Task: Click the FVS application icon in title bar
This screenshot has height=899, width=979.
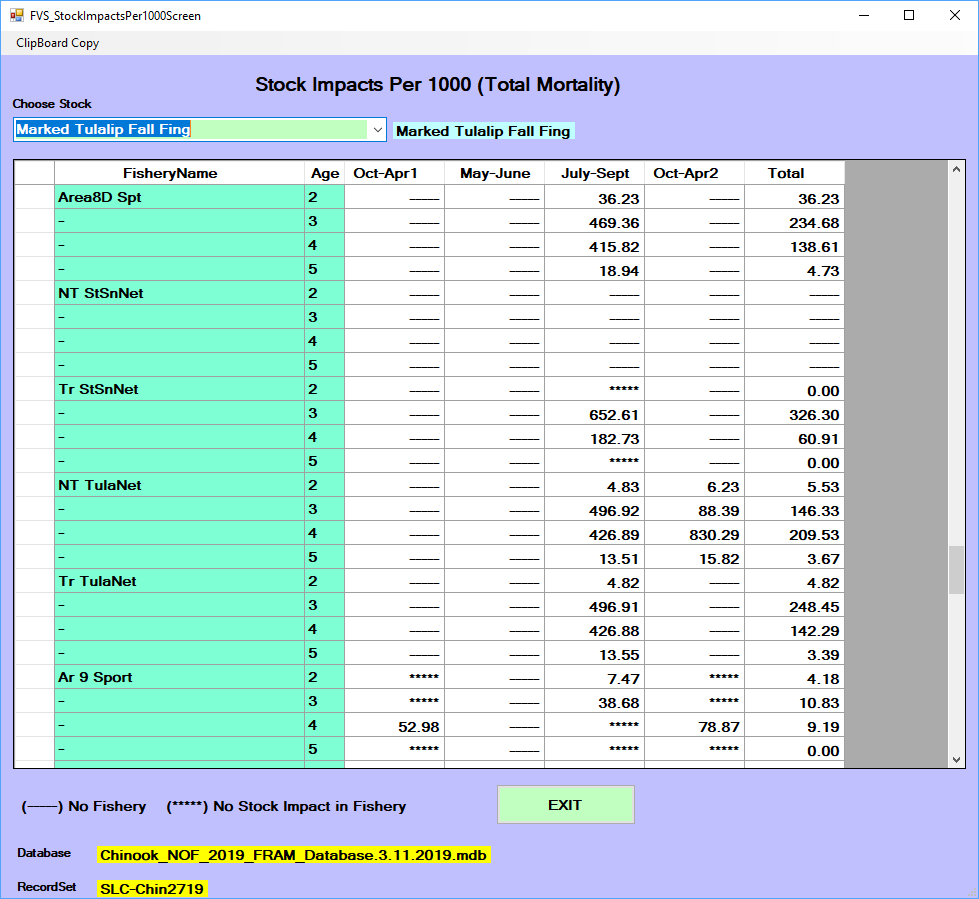Action: [x=16, y=15]
